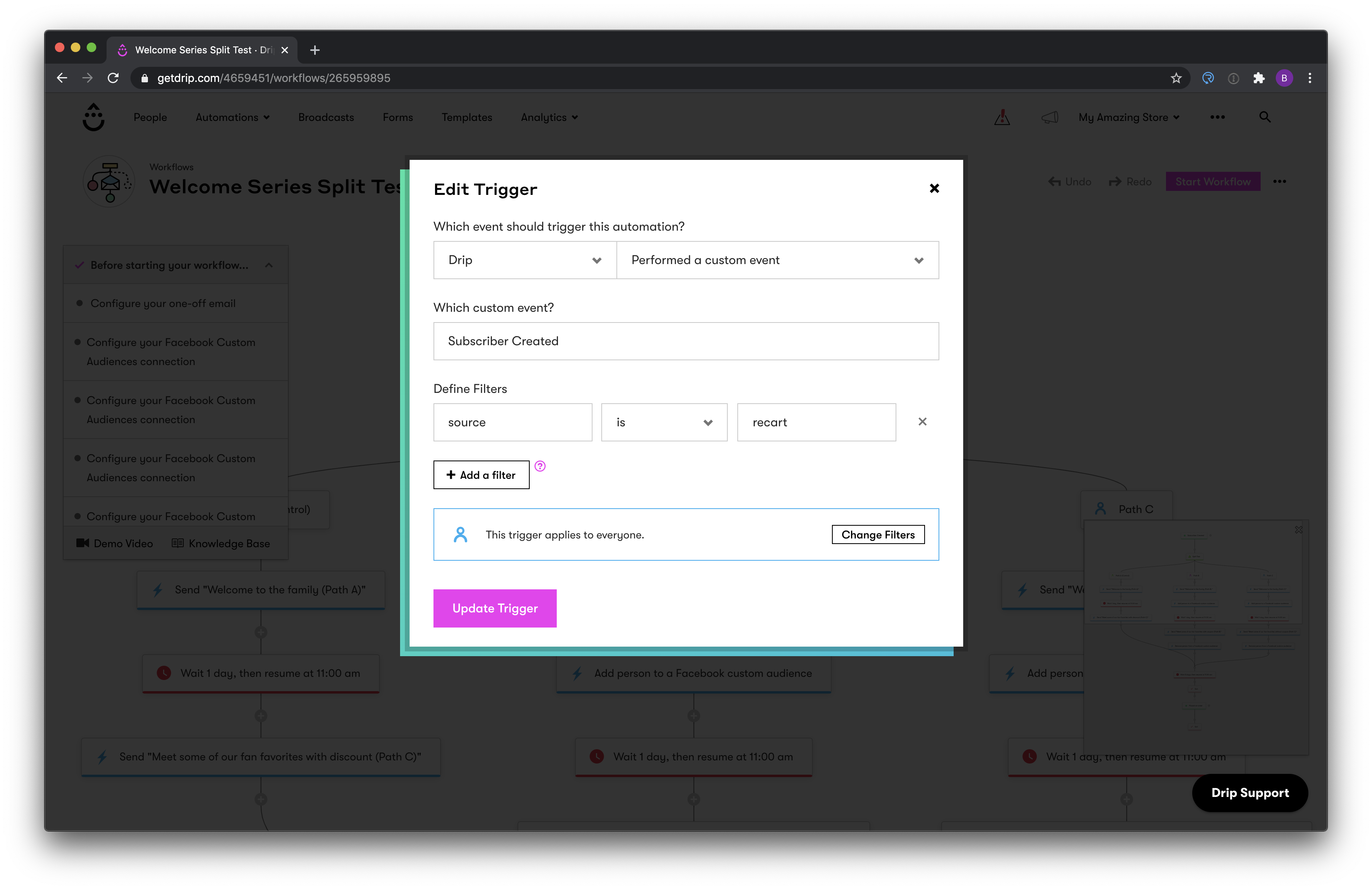Image resolution: width=1372 pixels, height=890 pixels.
Task: Click the workflow diagram icon beside title
Action: [x=109, y=181]
